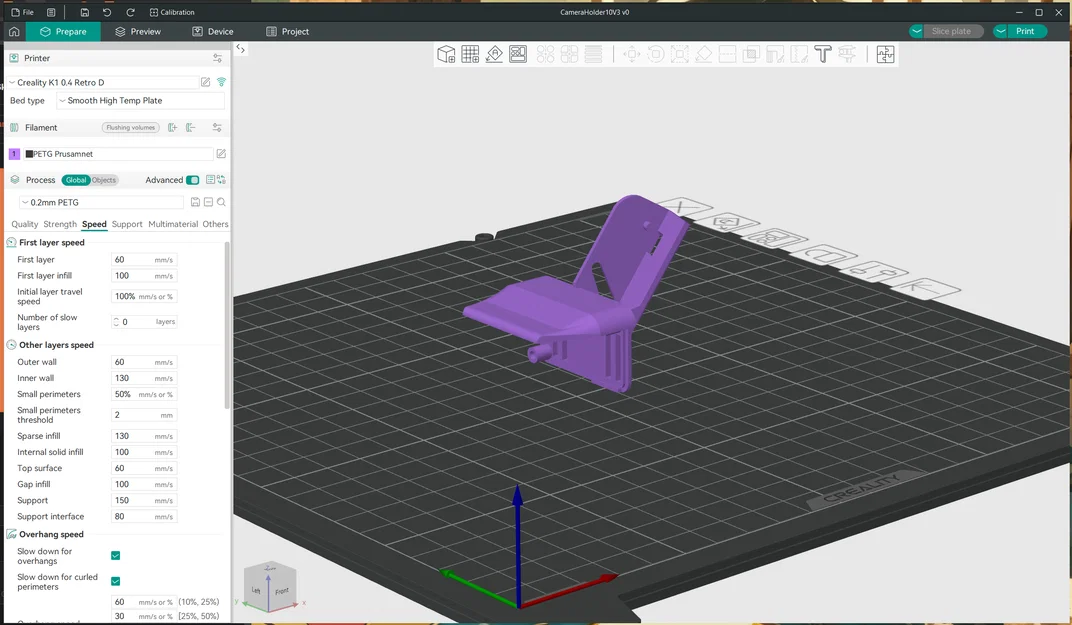This screenshot has width=1072, height=625.
Task: Click the Auto orient icon
Action: (x=494, y=54)
